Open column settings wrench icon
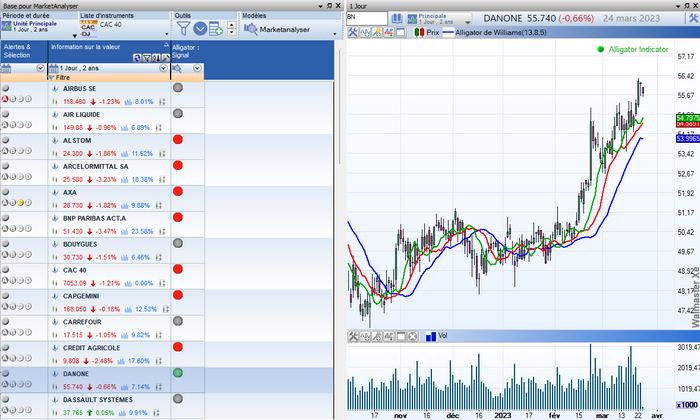 click(x=165, y=58)
